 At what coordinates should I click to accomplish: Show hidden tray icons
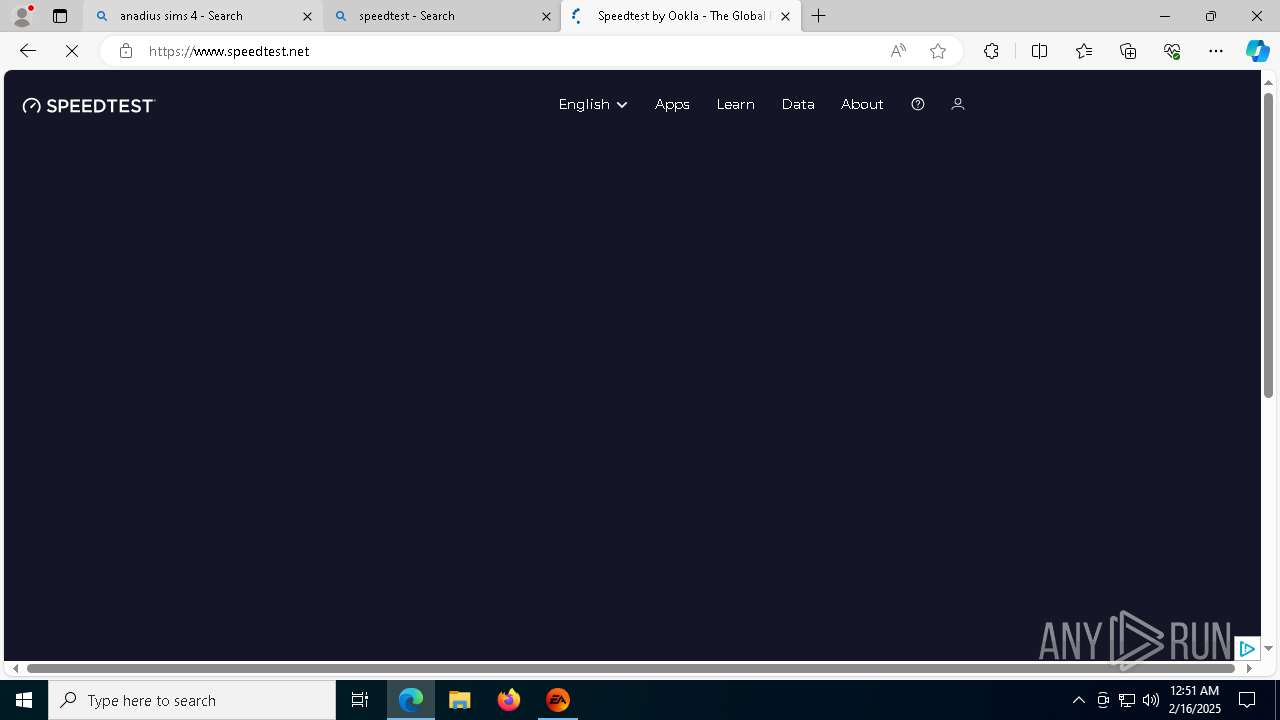point(1078,700)
